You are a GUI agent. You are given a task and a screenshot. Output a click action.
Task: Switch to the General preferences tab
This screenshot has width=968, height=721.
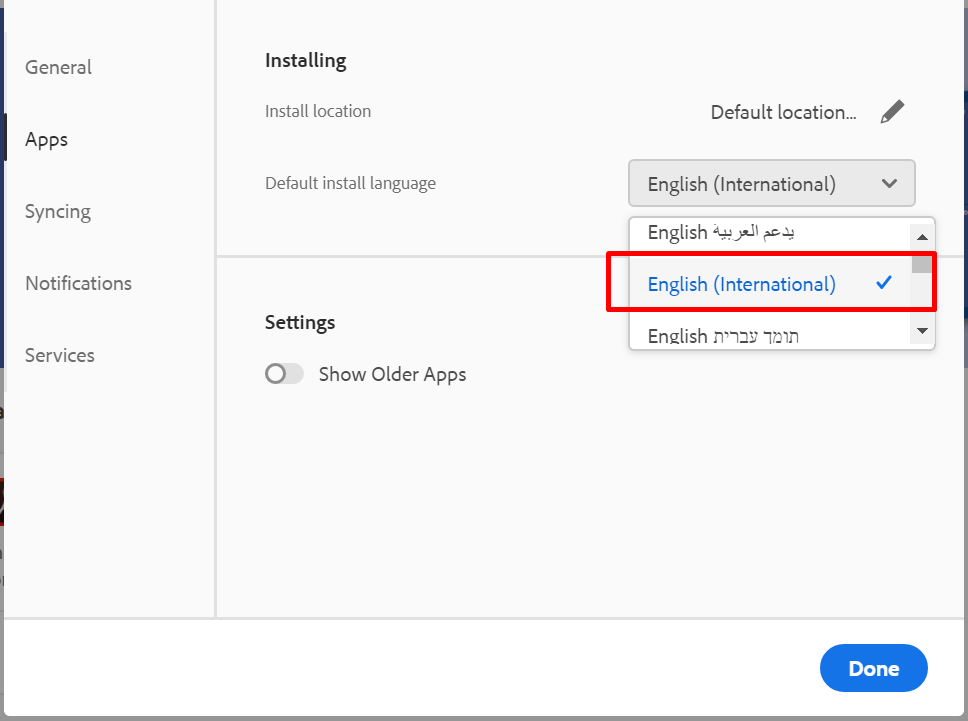tap(57, 67)
